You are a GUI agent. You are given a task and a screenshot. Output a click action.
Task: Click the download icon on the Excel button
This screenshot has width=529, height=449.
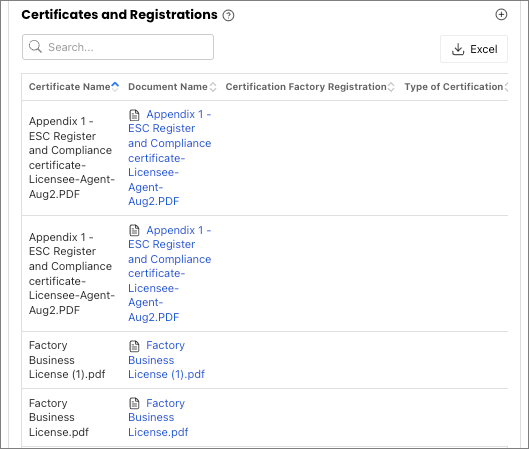tap(458, 49)
